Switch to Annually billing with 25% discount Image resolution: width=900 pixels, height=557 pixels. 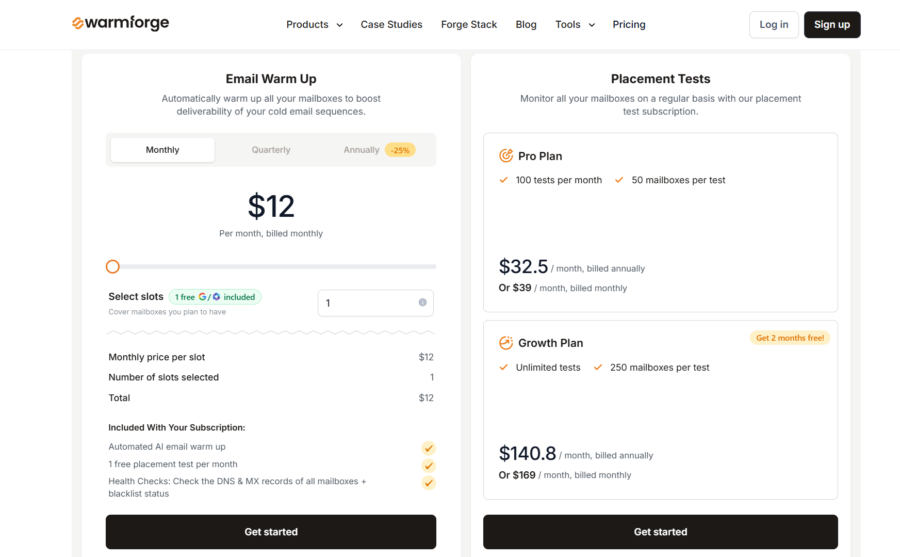pos(378,150)
